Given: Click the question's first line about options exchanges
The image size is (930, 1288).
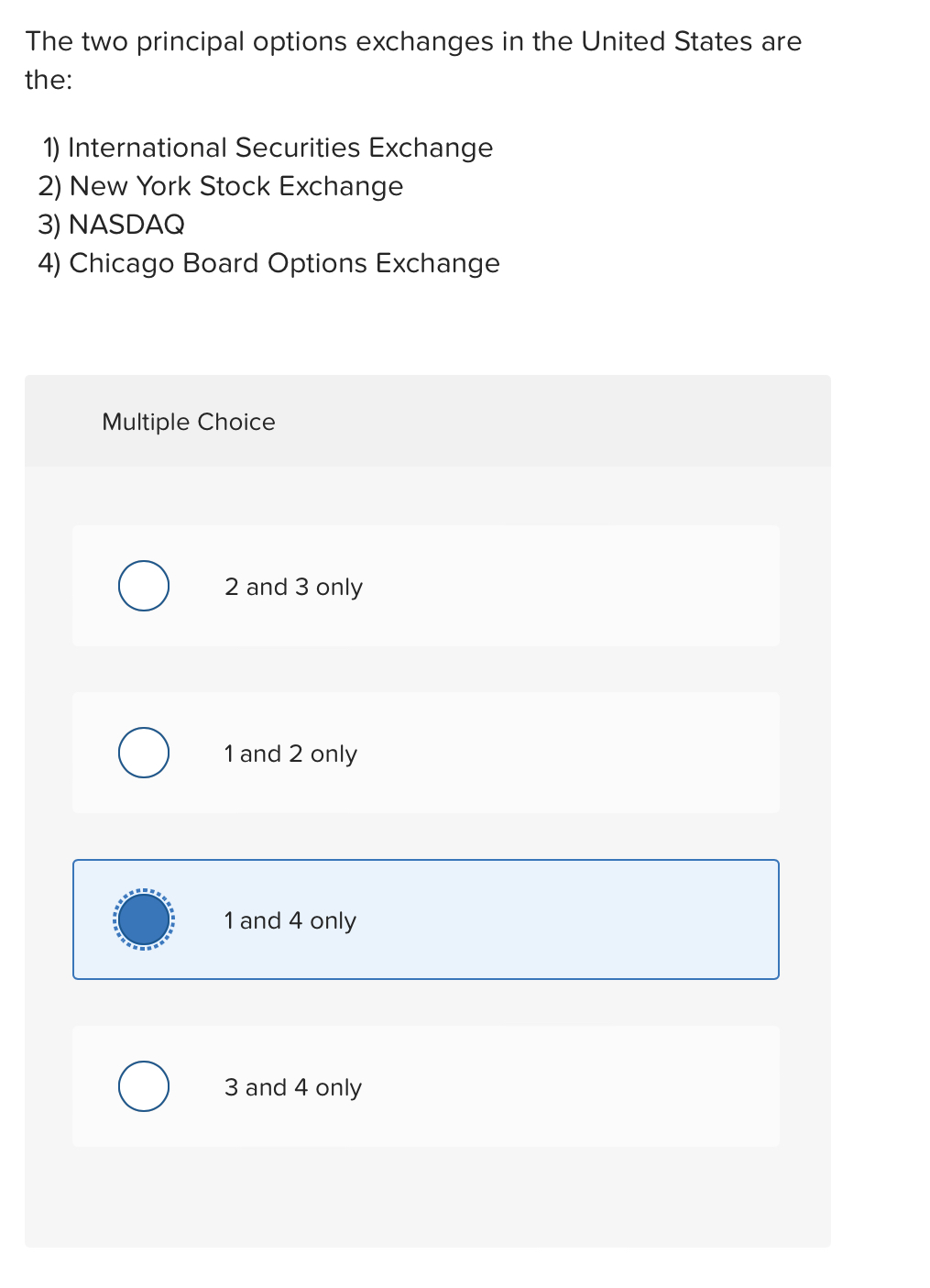Looking at the screenshot, I should click(x=413, y=41).
